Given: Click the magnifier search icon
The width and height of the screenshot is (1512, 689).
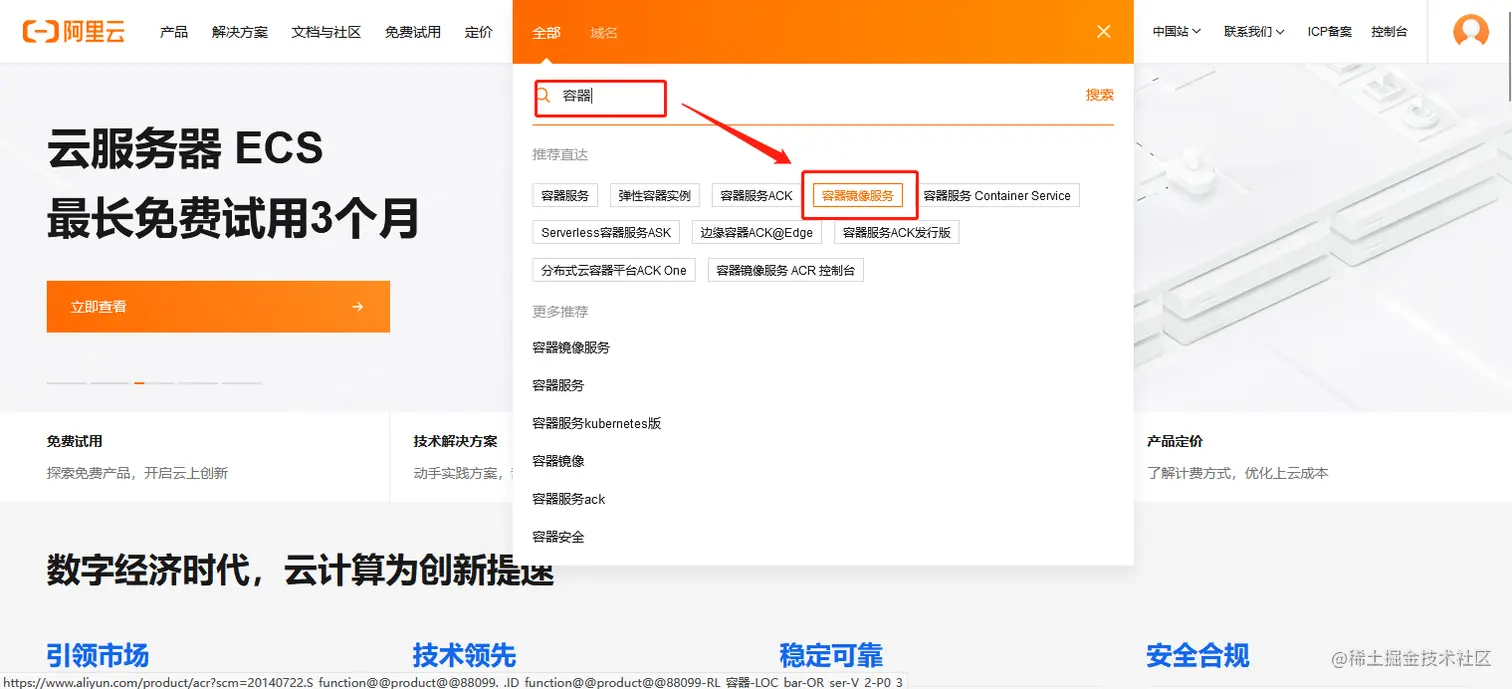Looking at the screenshot, I should click(545, 95).
